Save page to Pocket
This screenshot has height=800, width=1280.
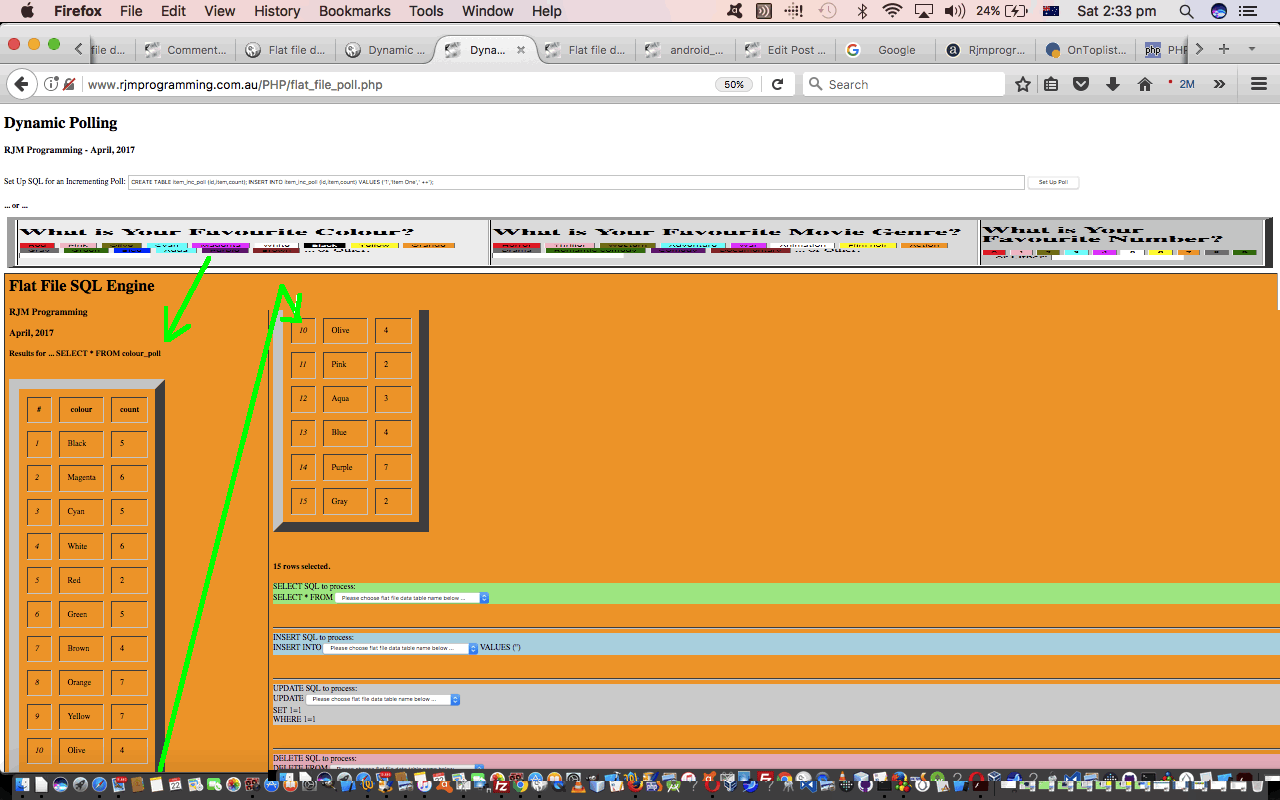pyautogui.click(x=1081, y=85)
